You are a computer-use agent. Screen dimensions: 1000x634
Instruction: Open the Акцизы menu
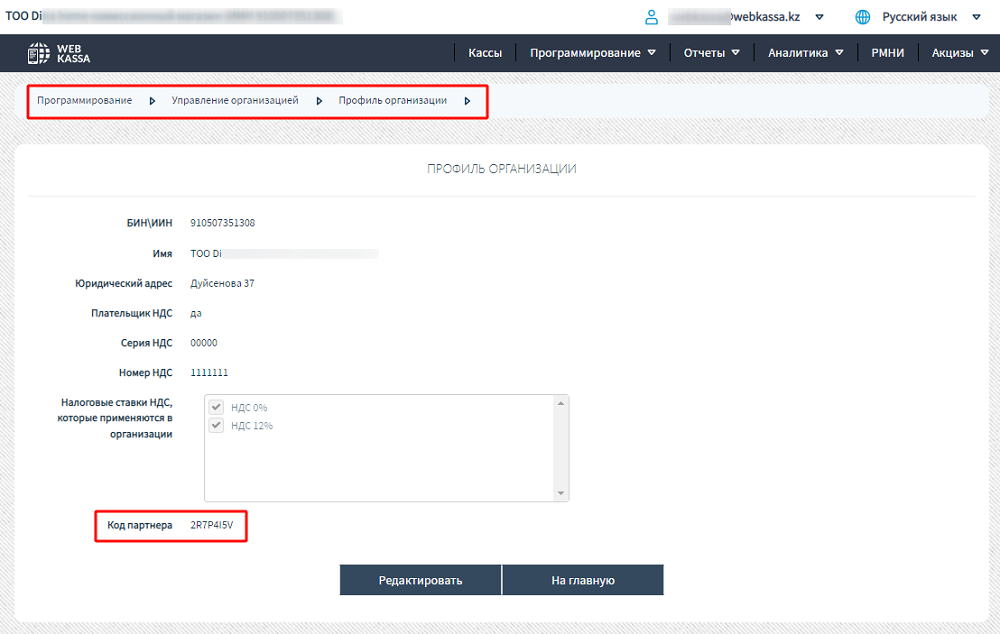[952, 53]
